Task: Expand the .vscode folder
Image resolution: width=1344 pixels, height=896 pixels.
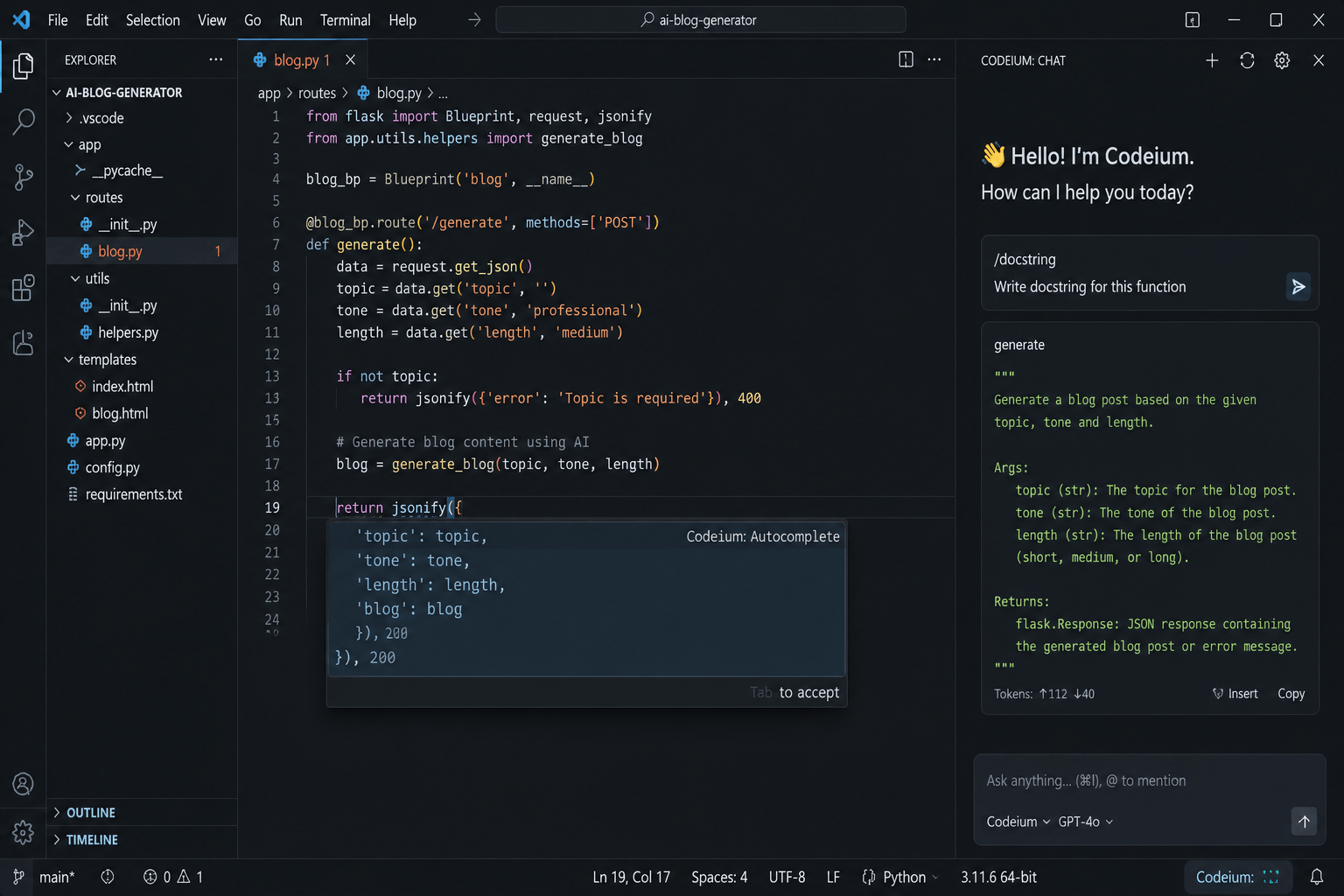Action: click(69, 117)
